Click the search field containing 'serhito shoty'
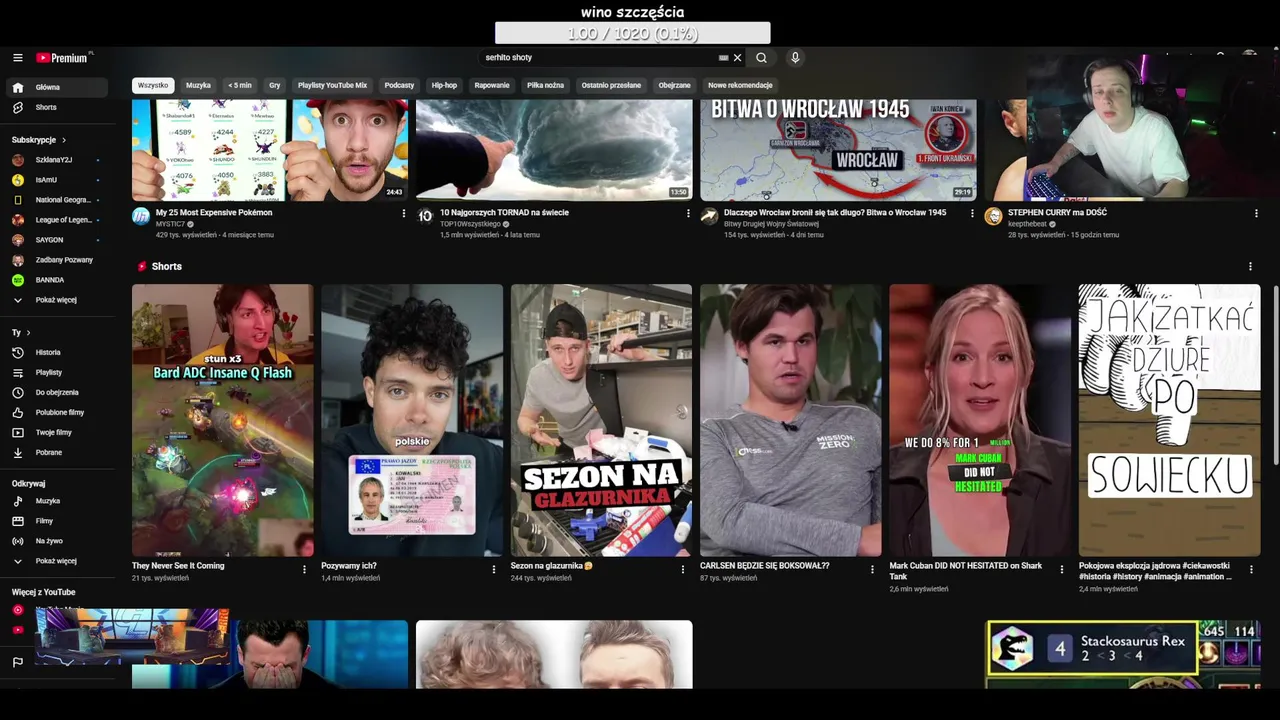 (x=600, y=58)
